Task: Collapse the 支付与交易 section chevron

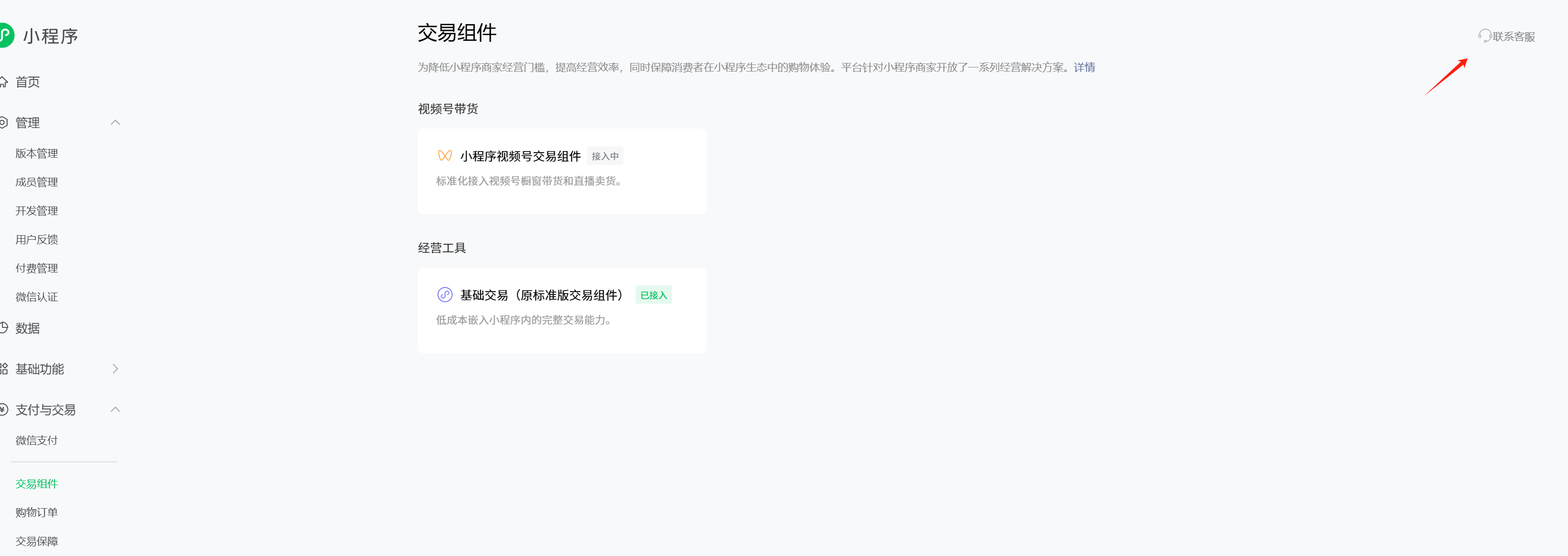Action: 115,409
